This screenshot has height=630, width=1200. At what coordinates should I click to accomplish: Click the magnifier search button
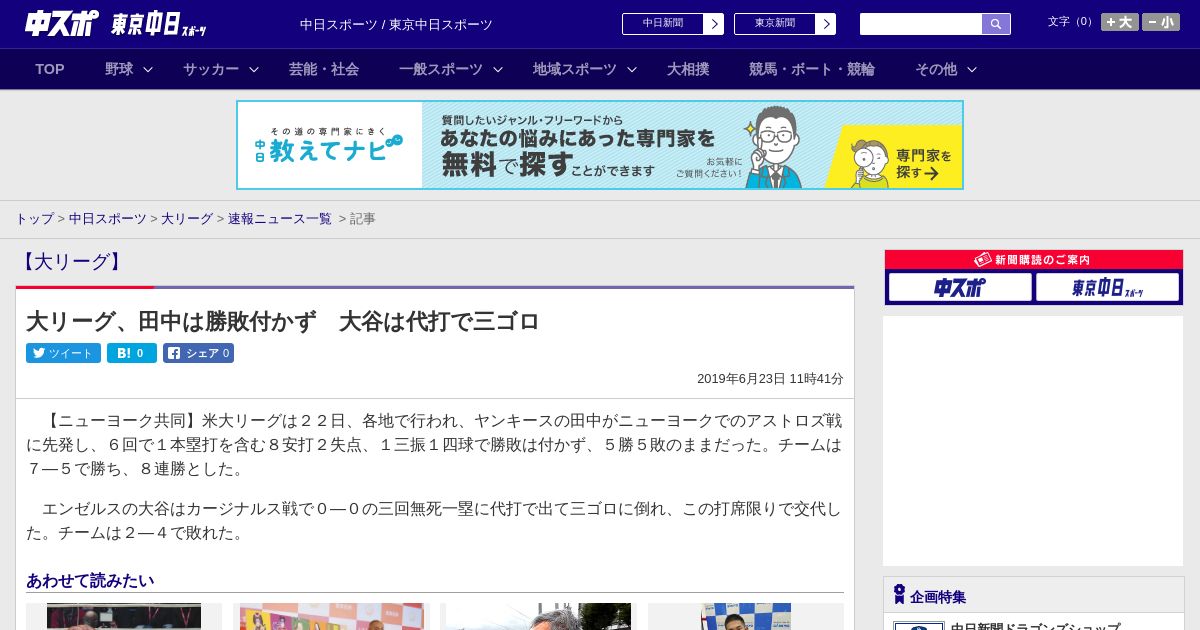point(996,24)
